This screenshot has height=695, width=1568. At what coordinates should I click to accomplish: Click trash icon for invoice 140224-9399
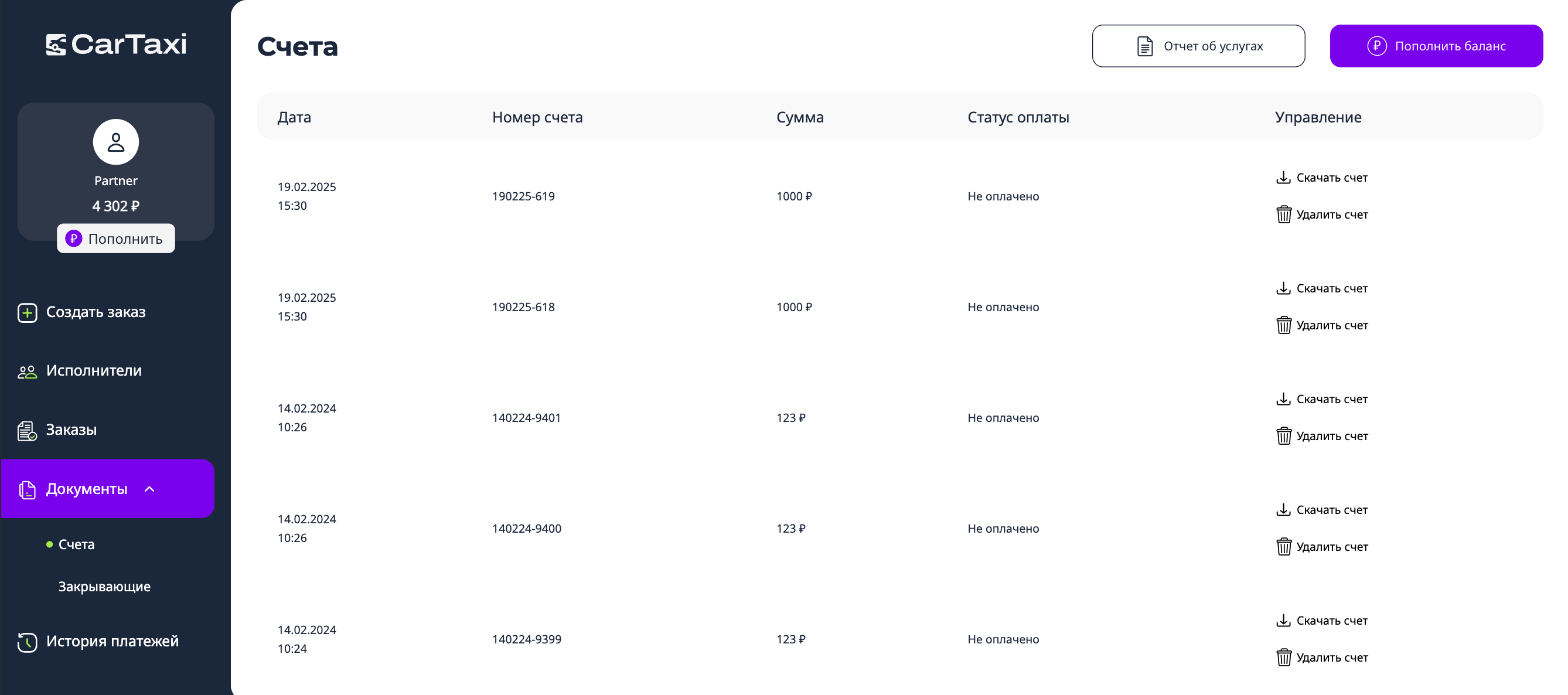coord(1284,657)
